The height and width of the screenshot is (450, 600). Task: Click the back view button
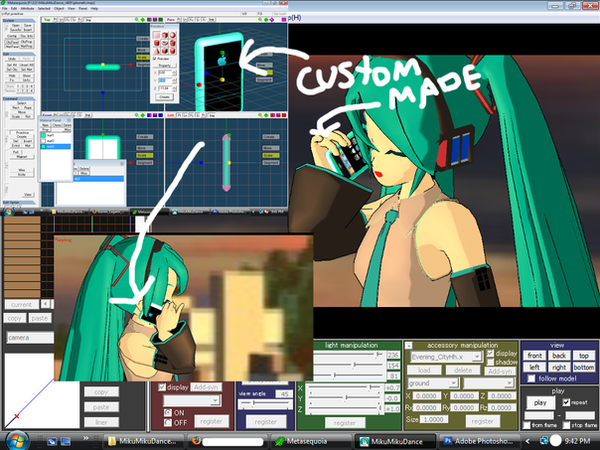tap(559, 355)
